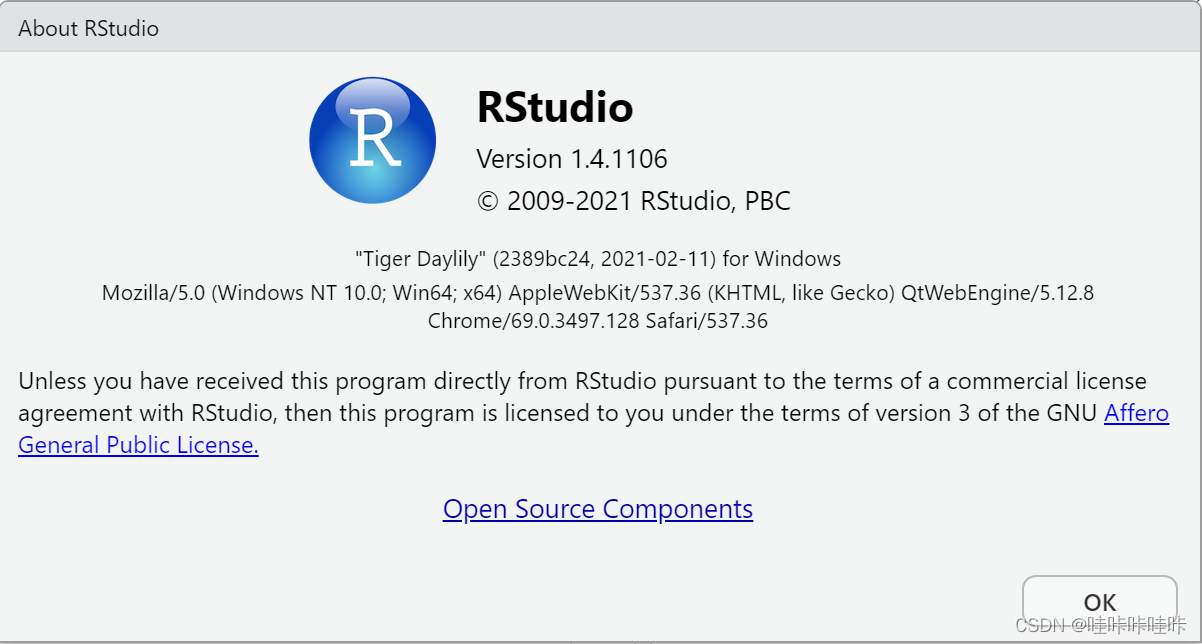Click the RStudio heading text
Image resolution: width=1202 pixels, height=644 pixels.
(555, 107)
